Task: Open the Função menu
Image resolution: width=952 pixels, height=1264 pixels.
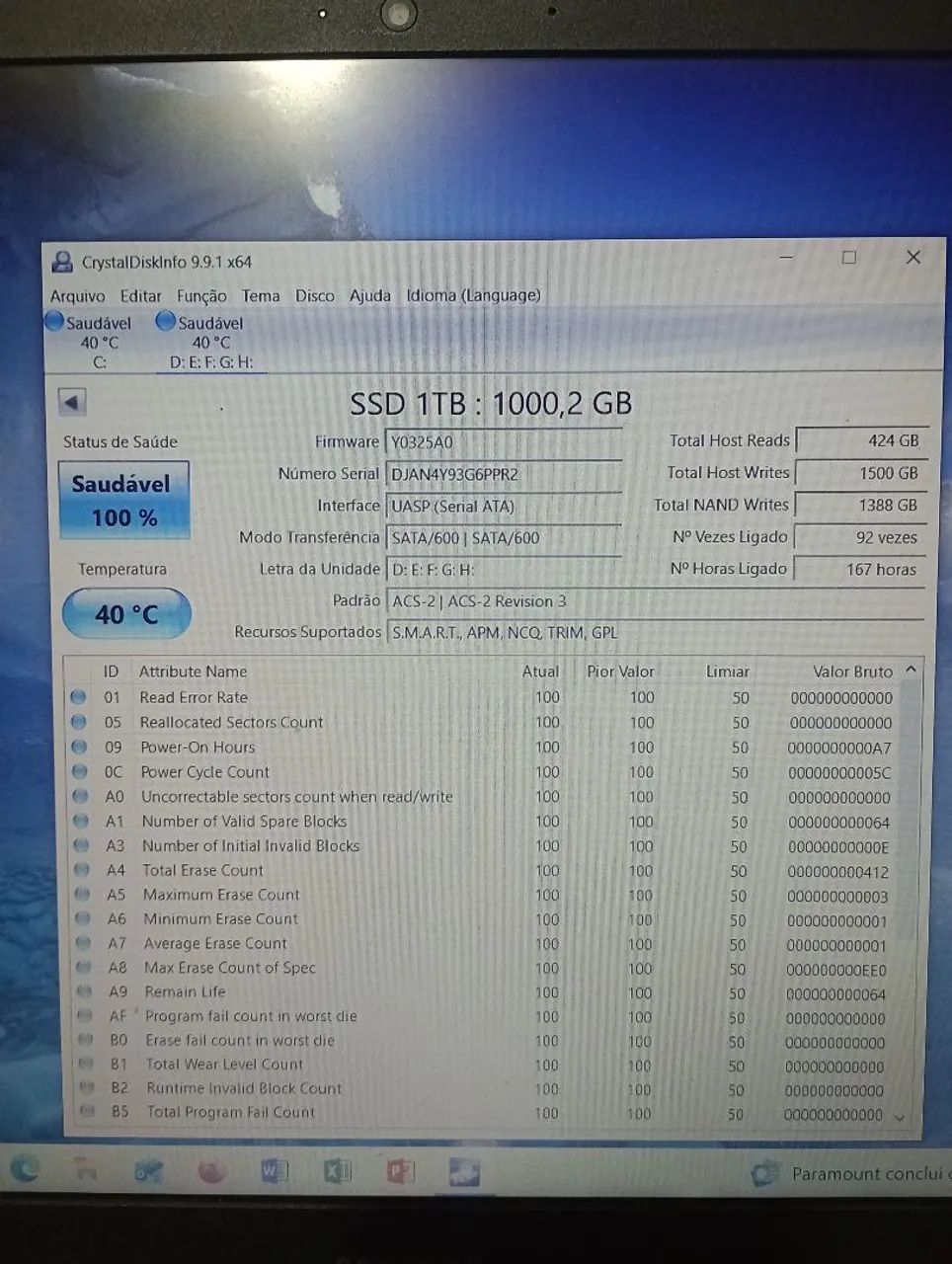Action: pyautogui.click(x=201, y=296)
